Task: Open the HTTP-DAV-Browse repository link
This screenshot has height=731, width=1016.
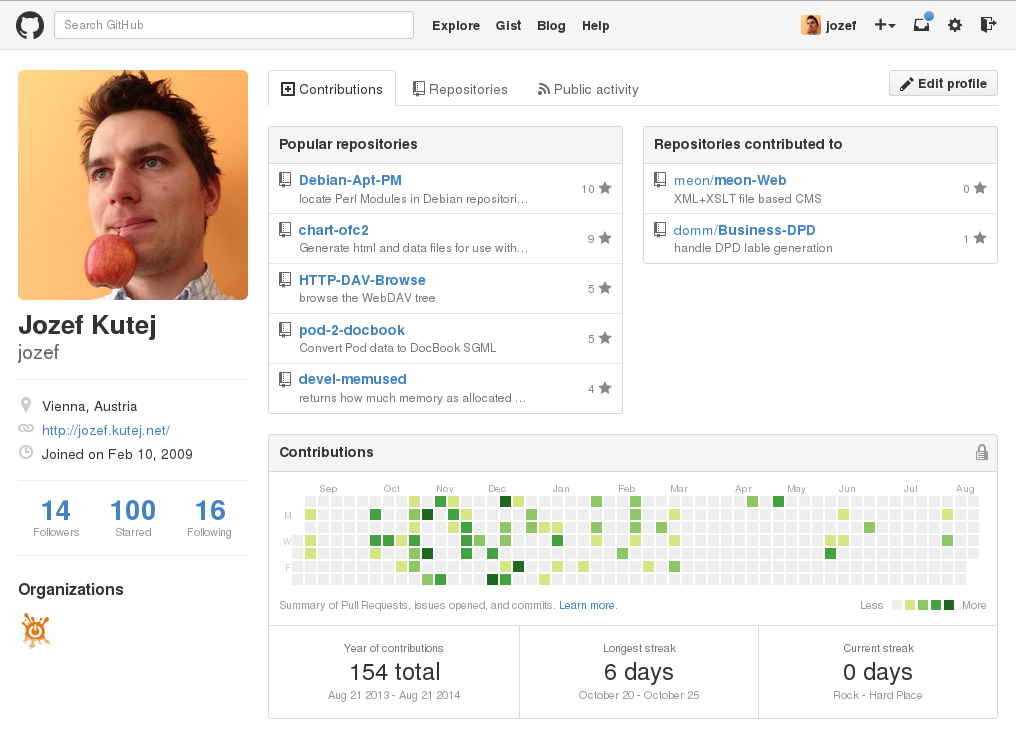Action: tap(362, 280)
